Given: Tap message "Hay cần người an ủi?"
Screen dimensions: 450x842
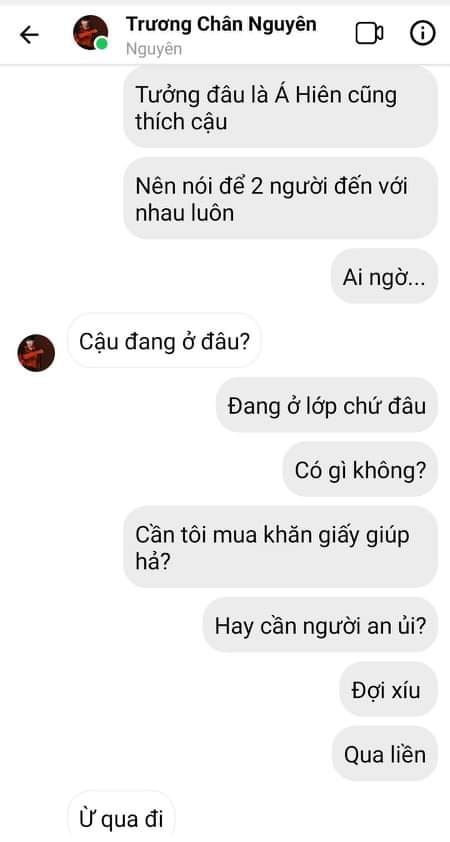Looking at the screenshot, I should 321,626.
